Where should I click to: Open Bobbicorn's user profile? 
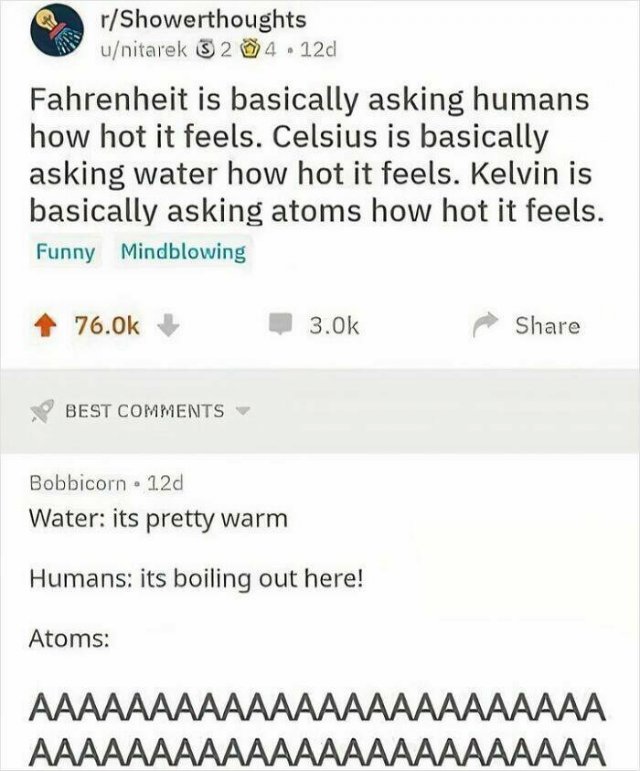click(x=78, y=483)
